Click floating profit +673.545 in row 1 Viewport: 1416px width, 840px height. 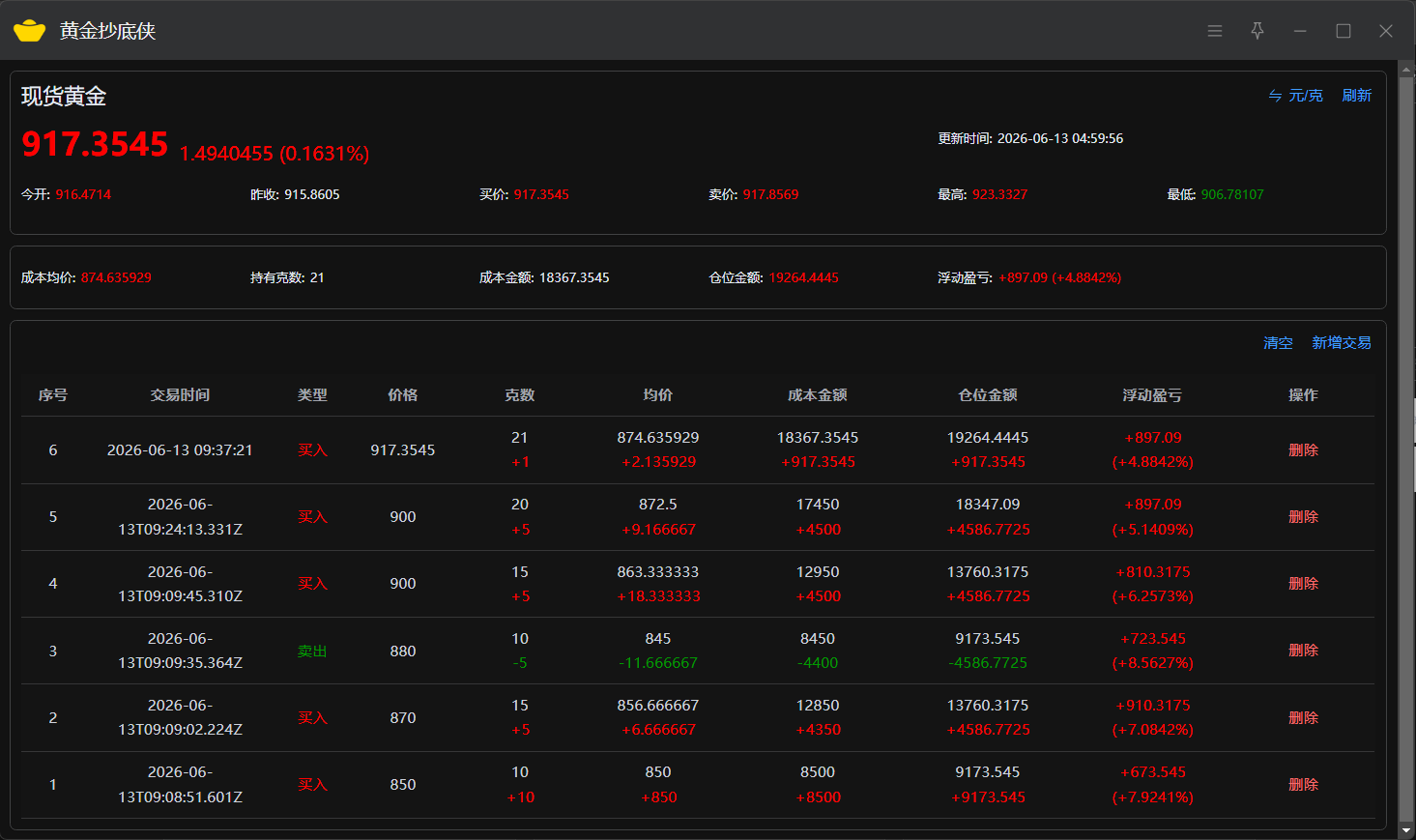1153,772
